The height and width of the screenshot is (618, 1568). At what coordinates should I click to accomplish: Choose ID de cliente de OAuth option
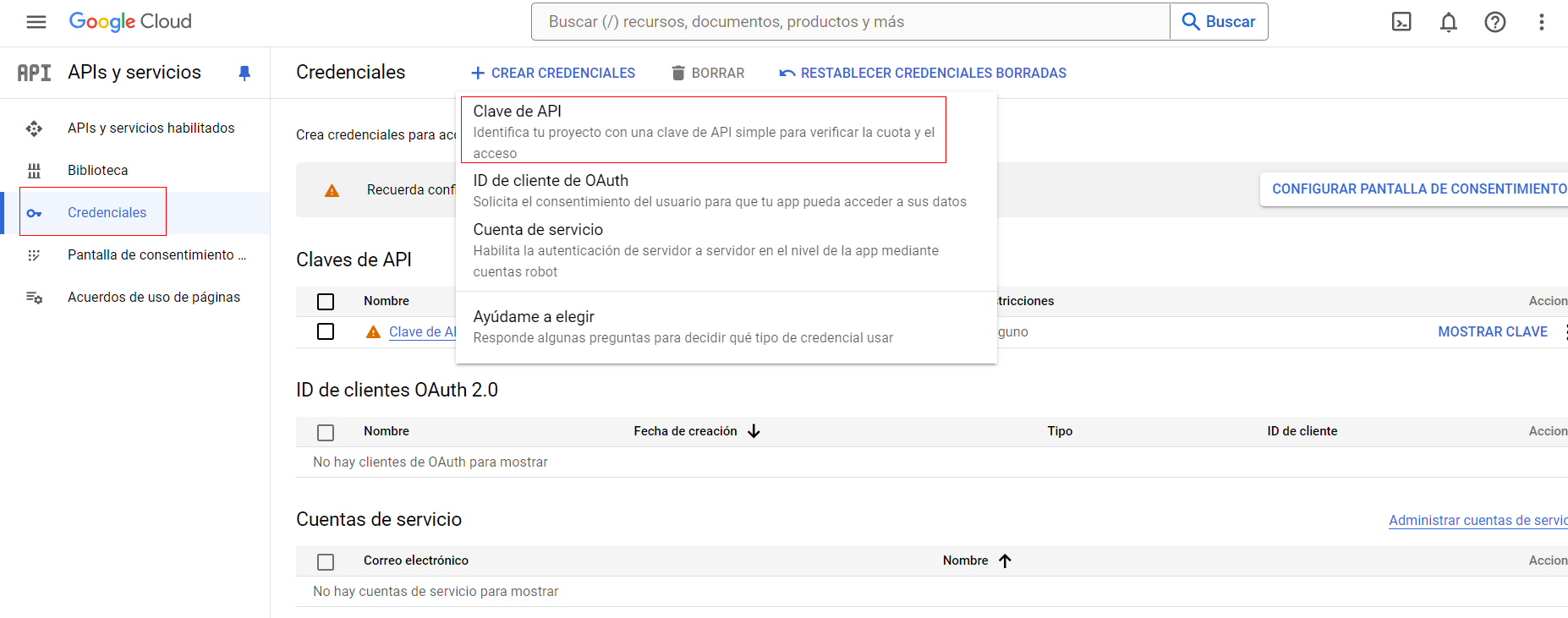(726, 190)
